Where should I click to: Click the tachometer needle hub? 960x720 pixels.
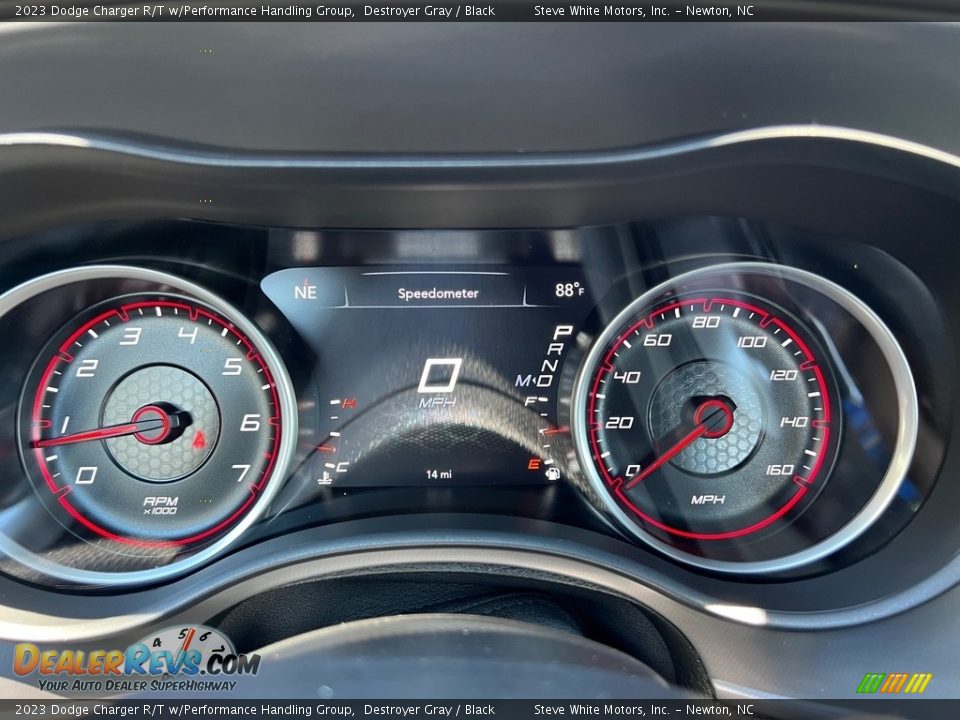coord(152,424)
